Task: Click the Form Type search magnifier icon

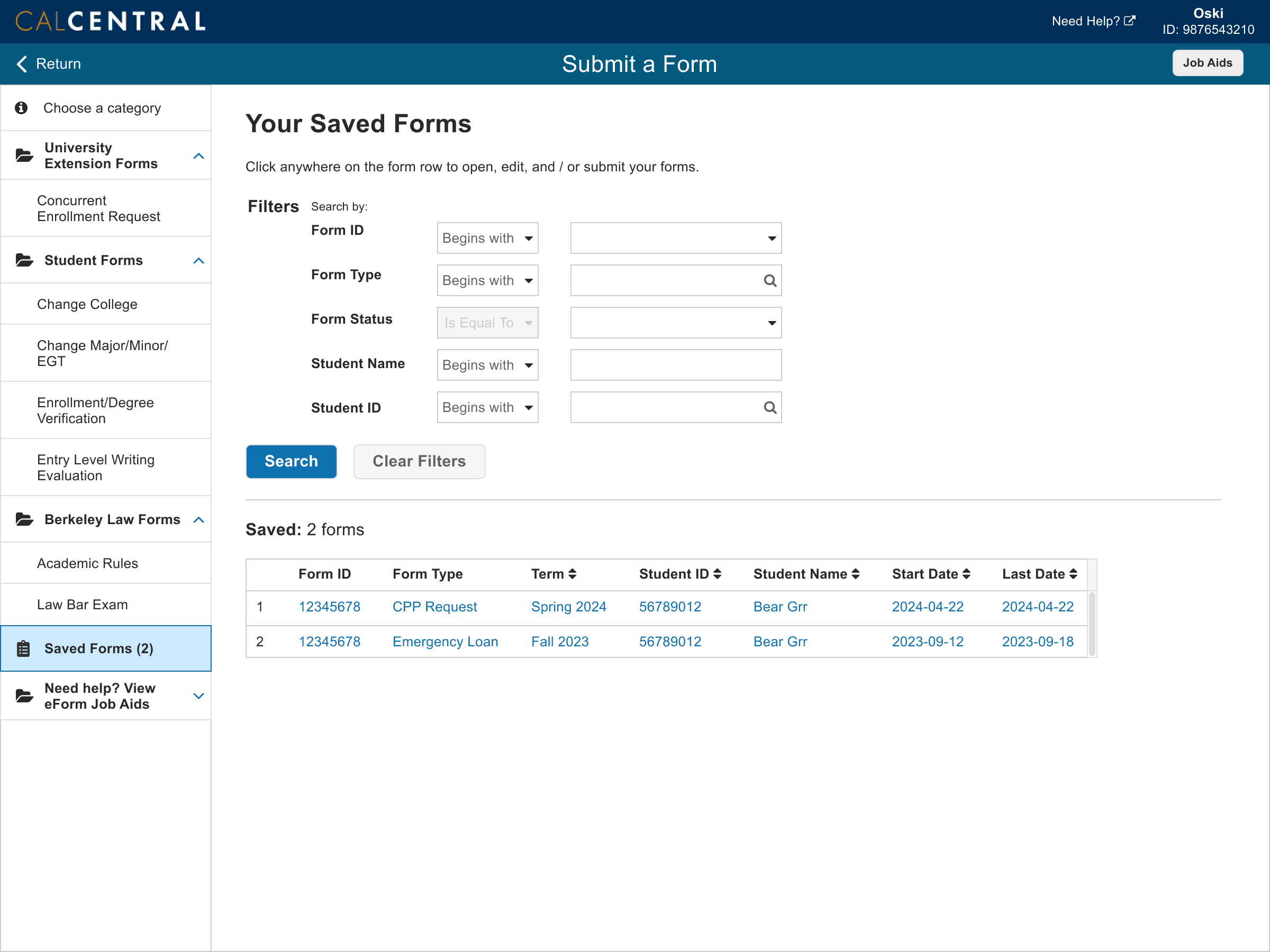Action: 769,281
